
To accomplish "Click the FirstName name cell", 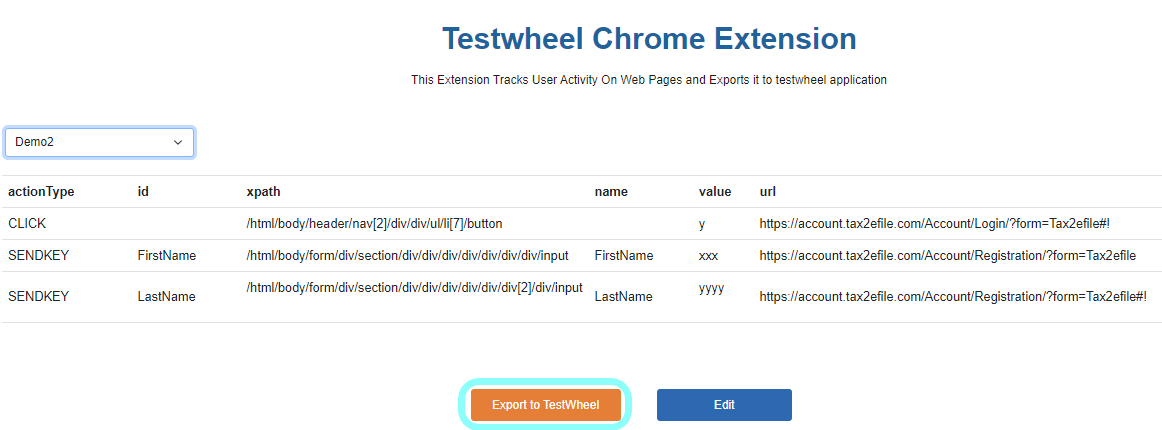I will click(x=624, y=256).
